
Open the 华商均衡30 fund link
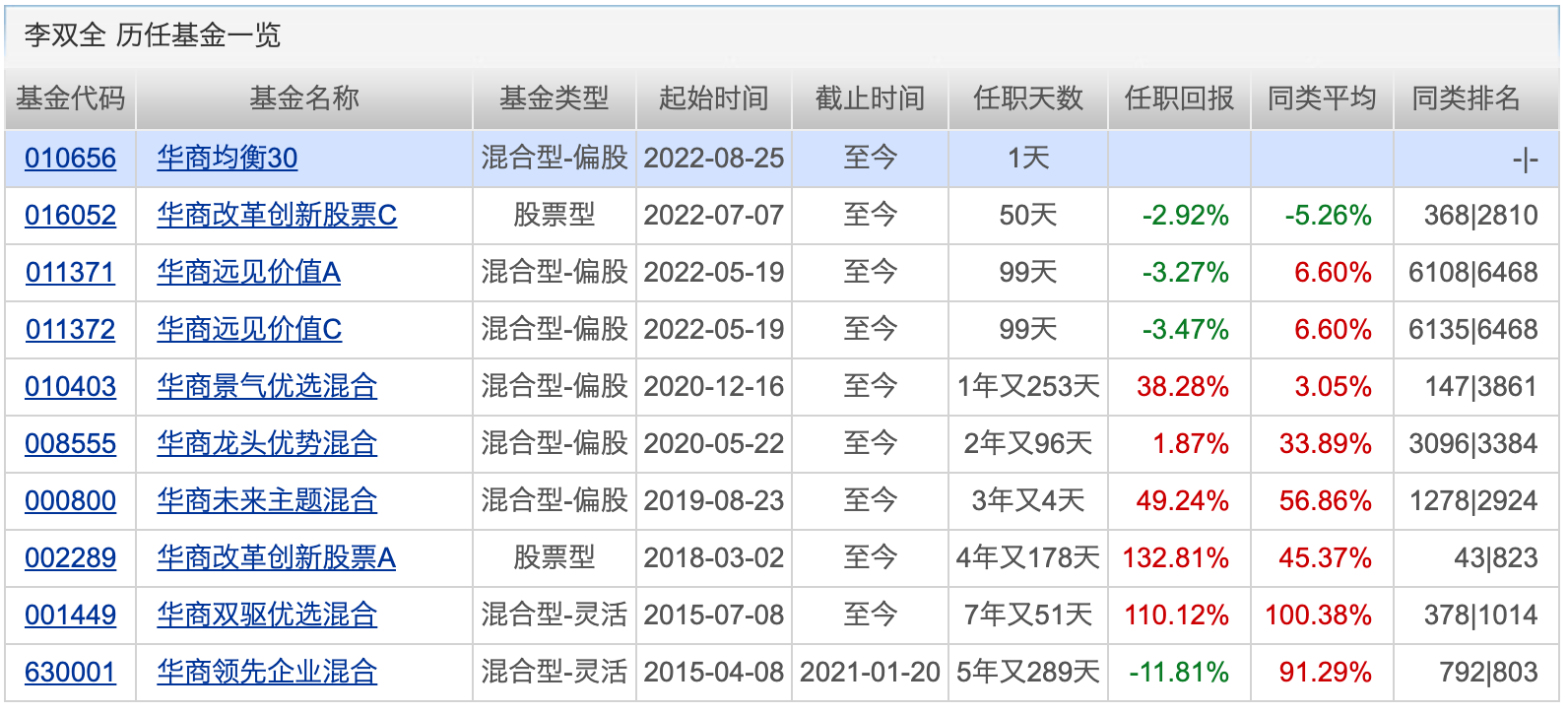click(227, 159)
